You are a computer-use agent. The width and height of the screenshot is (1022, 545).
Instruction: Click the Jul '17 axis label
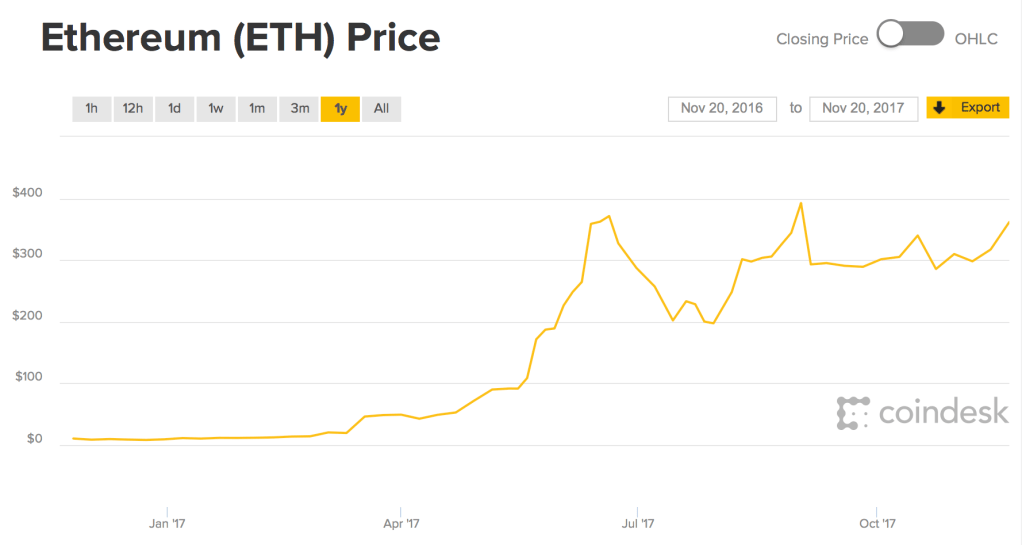click(x=637, y=522)
